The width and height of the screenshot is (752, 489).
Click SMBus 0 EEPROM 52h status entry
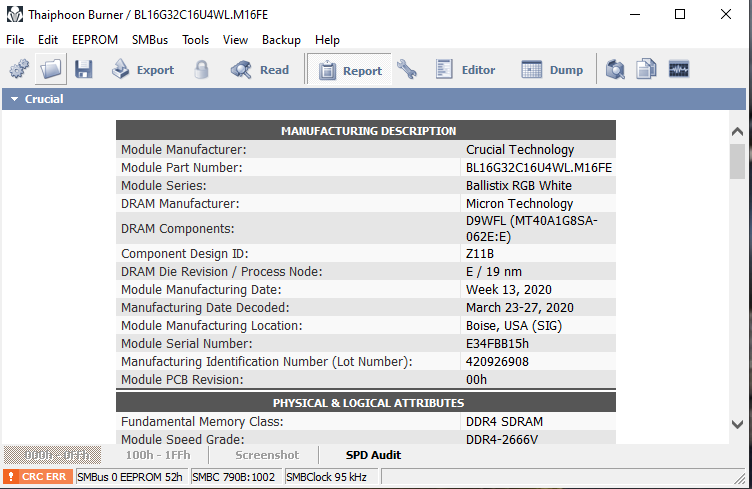pyautogui.click(x=130, y=477)
